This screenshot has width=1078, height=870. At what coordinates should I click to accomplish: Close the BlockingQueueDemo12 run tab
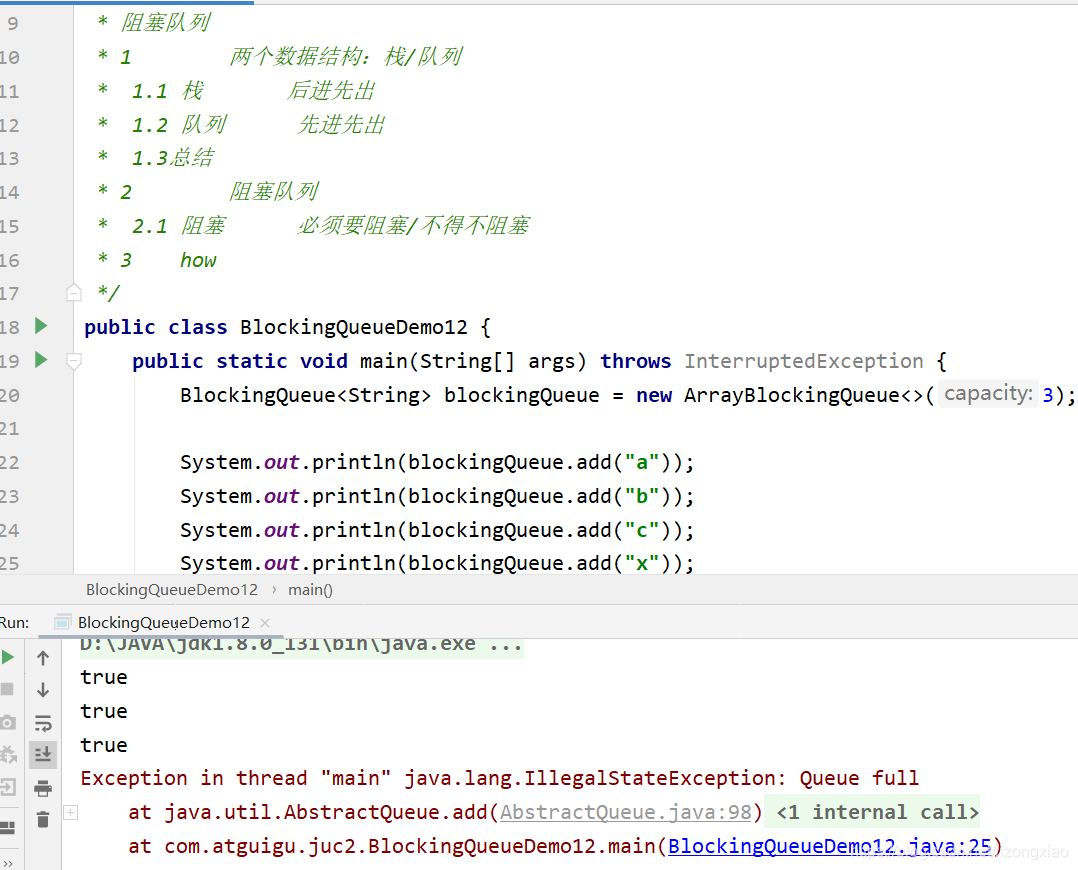[x=265, y=622]
